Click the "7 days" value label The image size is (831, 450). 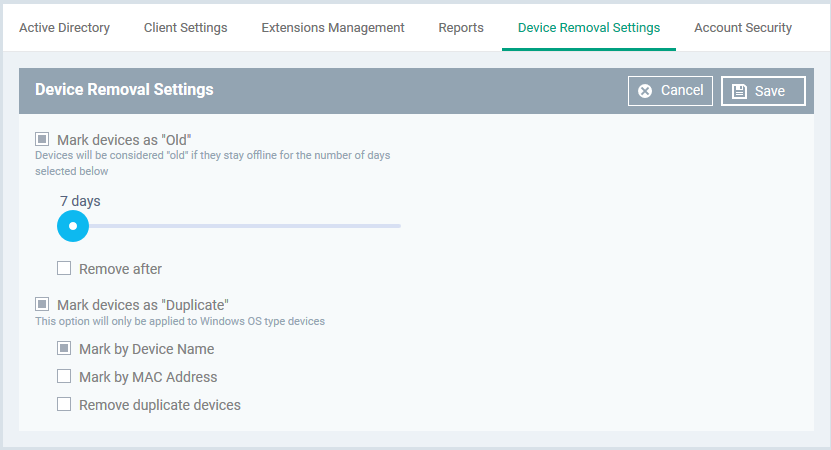(80, 201)
